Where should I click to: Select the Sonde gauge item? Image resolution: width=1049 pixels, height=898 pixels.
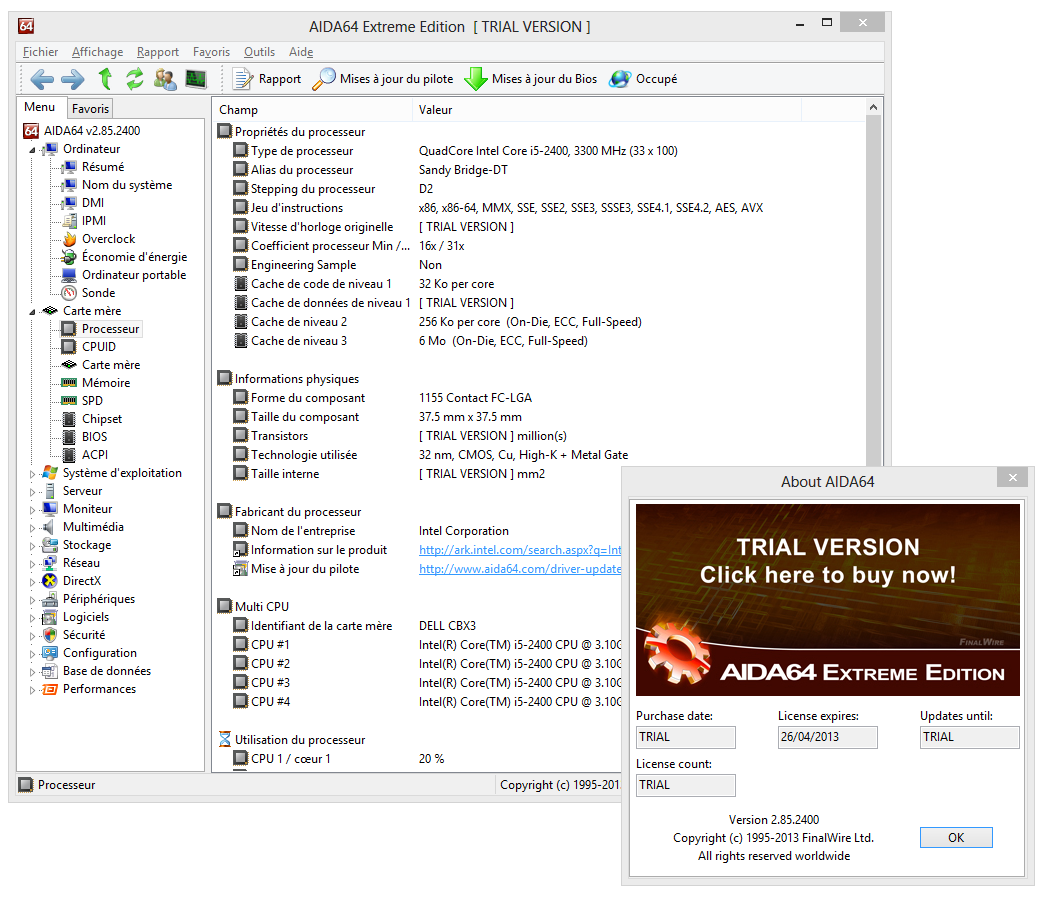[x=98, y=293]
